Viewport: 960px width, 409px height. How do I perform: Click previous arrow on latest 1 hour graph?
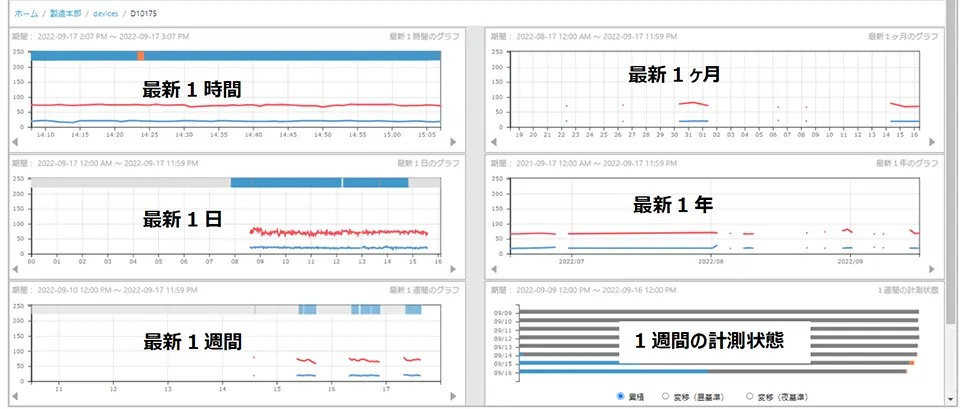[x=15, y=143]
